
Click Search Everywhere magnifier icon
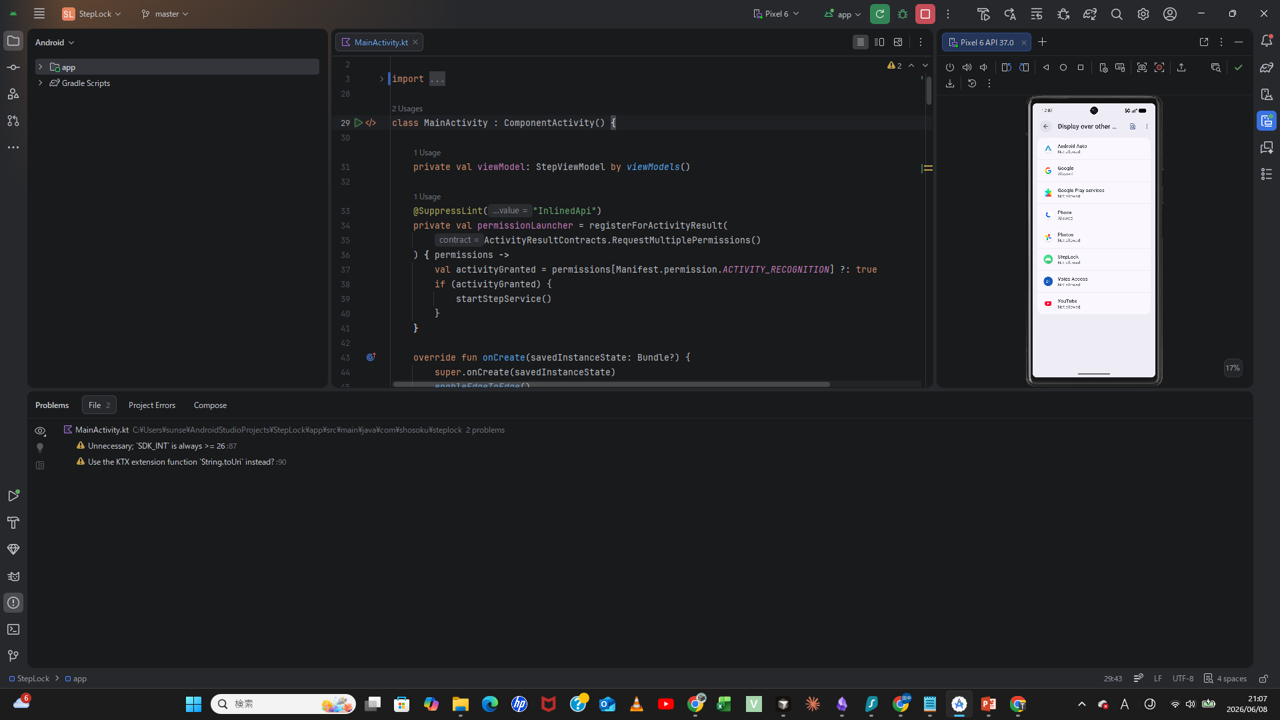click(1117, 14)
